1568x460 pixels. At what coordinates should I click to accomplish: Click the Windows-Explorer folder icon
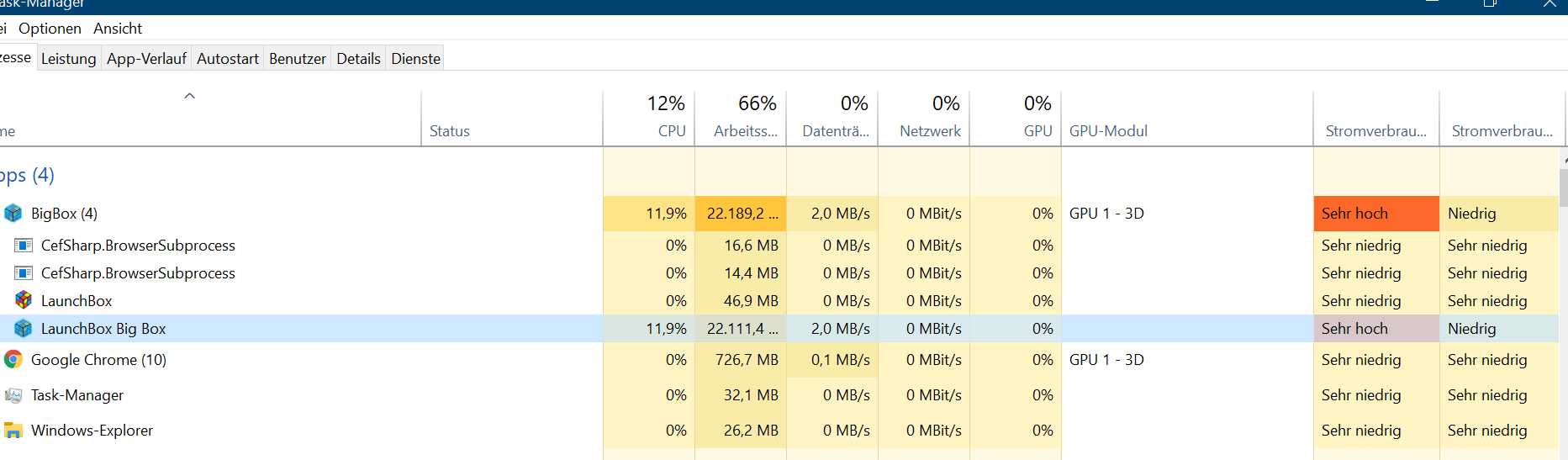(13, 431)
